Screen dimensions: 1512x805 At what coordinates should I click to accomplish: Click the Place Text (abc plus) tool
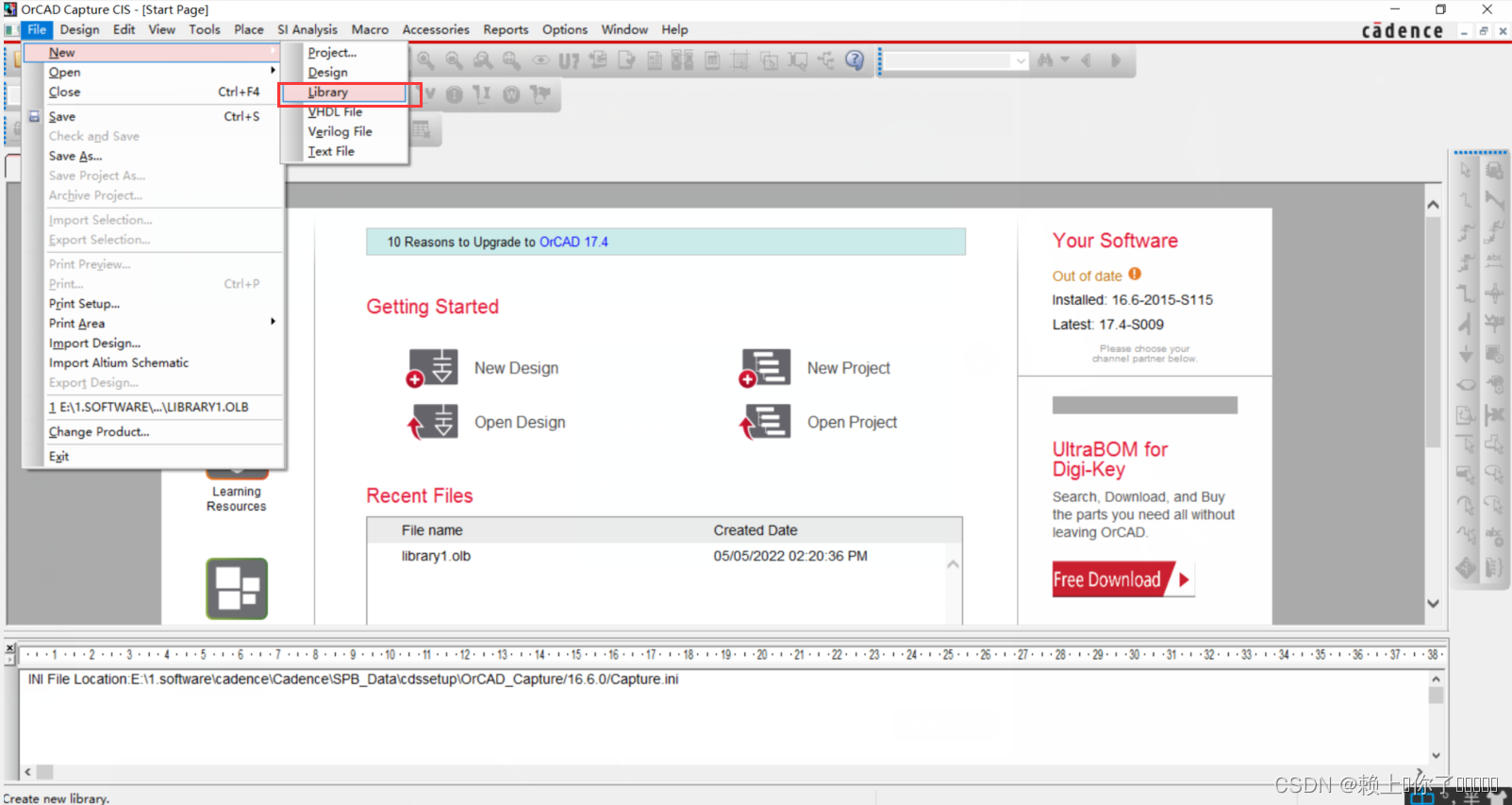click(x=1495, y=538)
